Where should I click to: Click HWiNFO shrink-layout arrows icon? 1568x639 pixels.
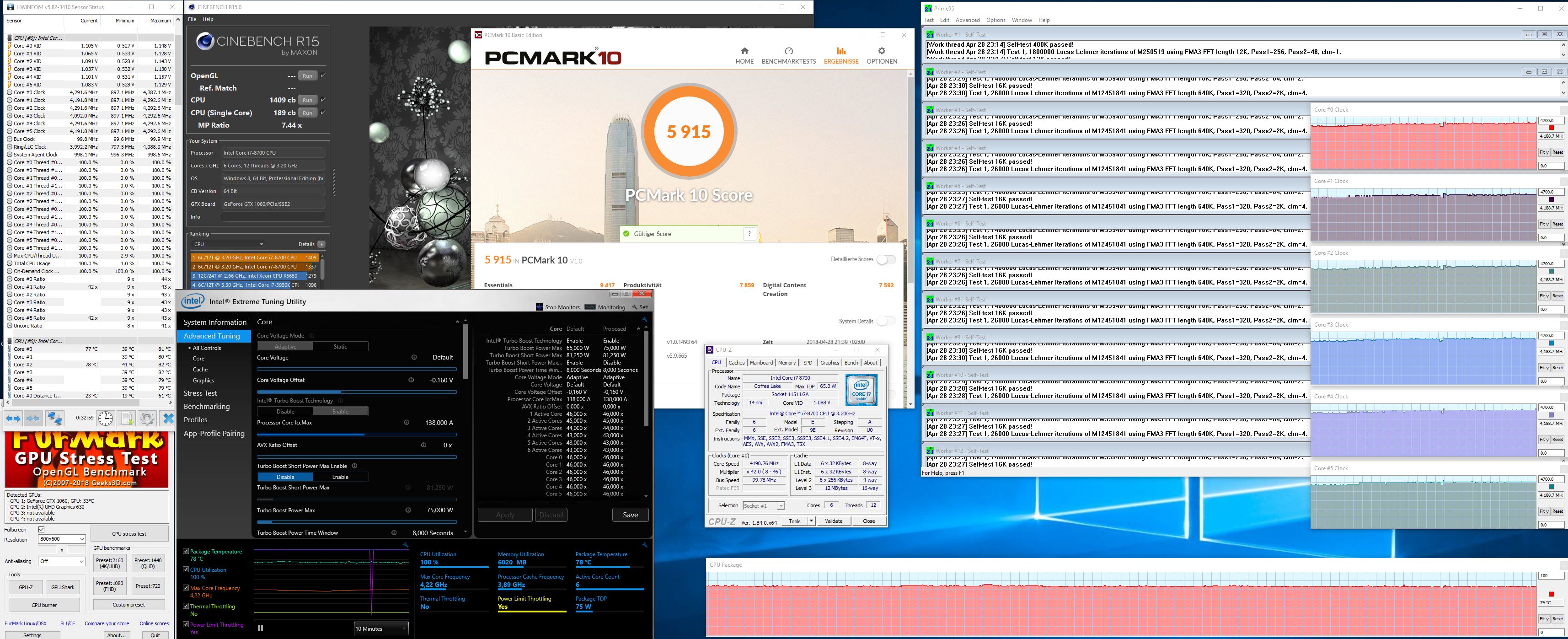pos(33,418)
